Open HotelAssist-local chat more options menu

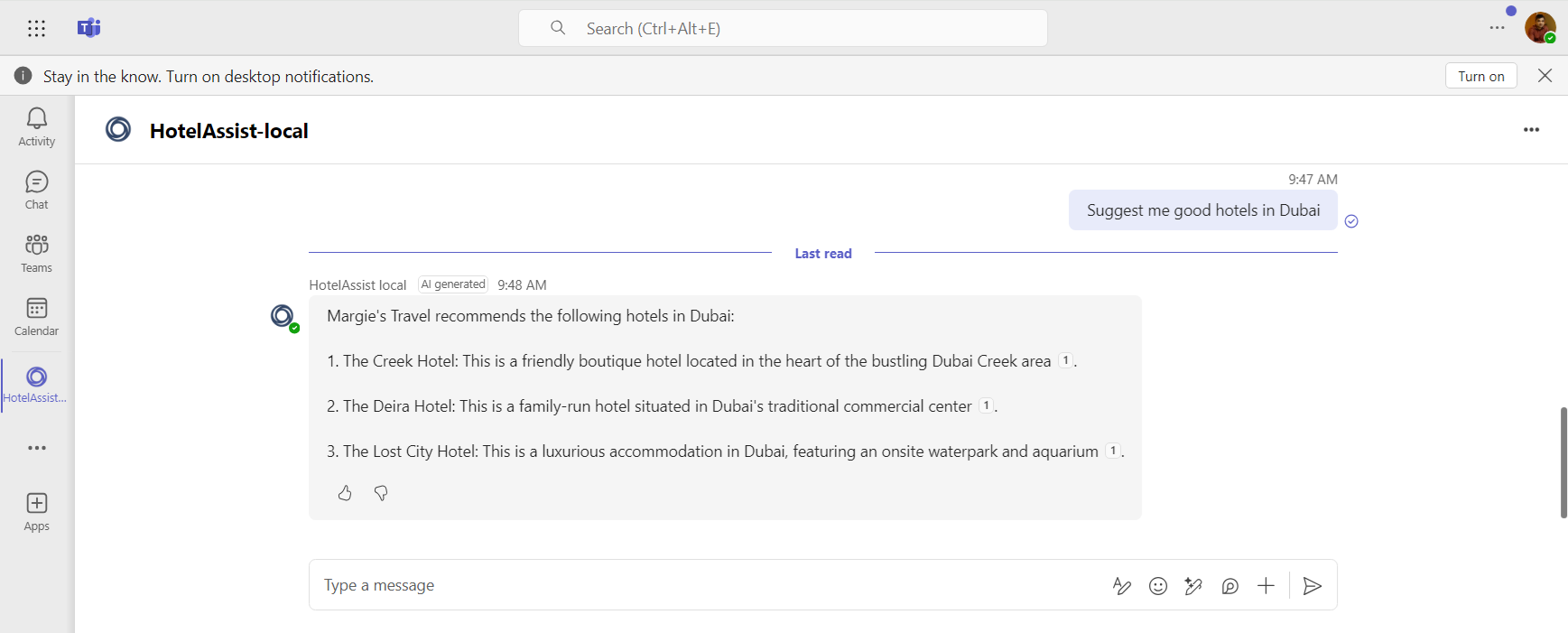click(x=1531, y=130)
